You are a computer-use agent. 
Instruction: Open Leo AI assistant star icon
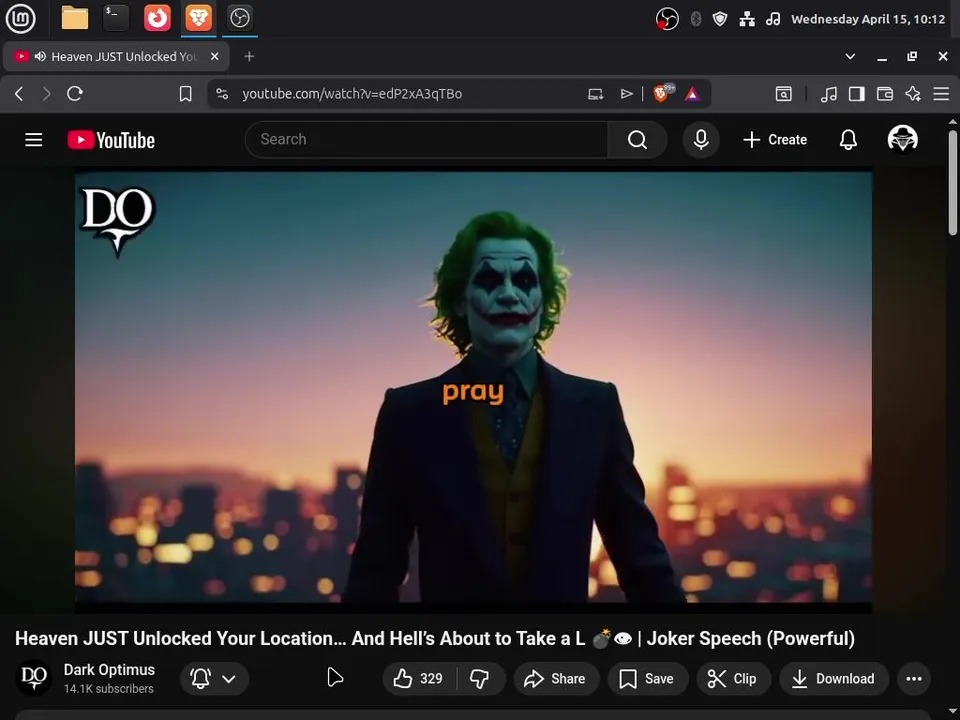tap(913, 94)
